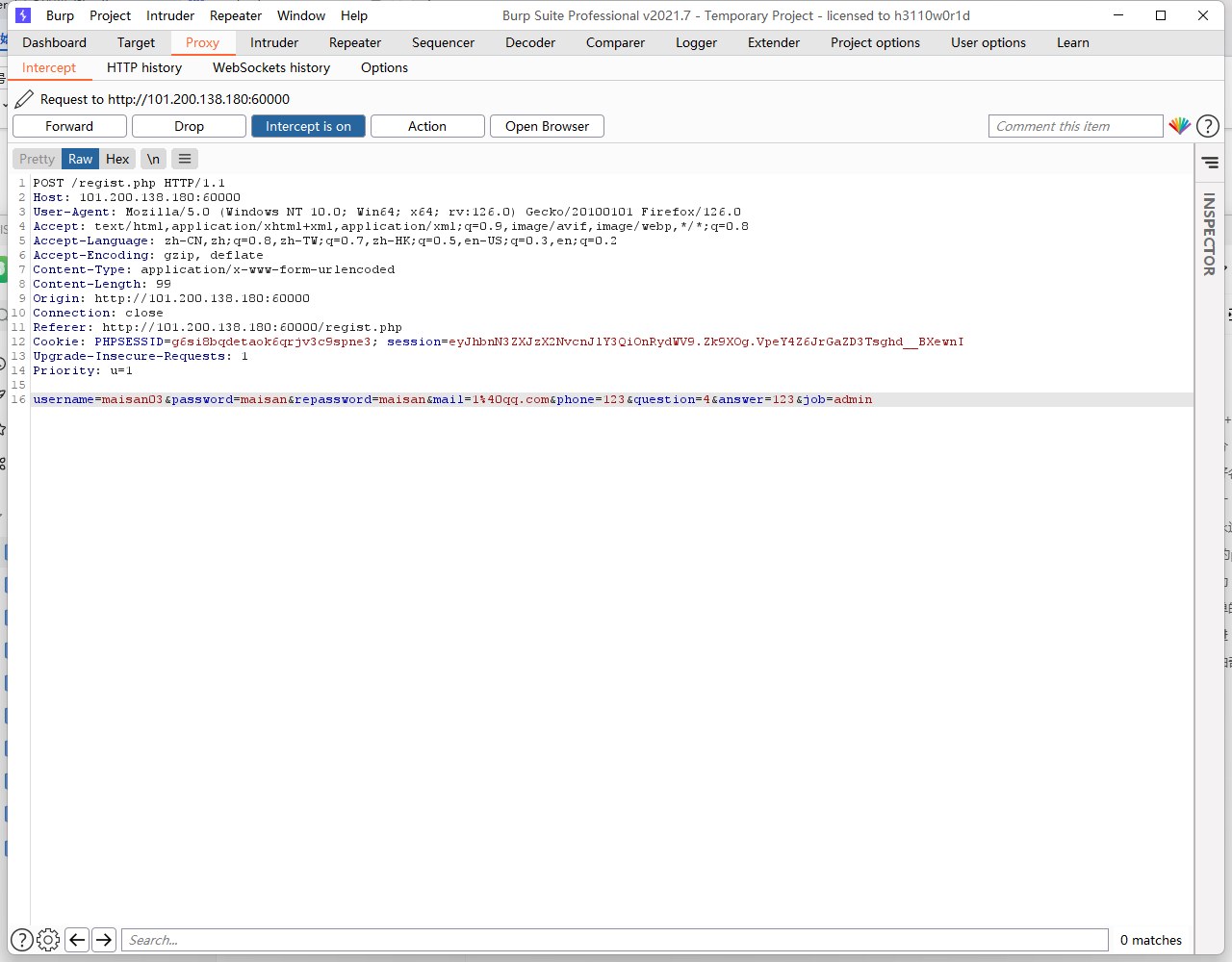Click the bottom Search input field
This screenshot has width=1232, height=962.
[x=615, y=940]
